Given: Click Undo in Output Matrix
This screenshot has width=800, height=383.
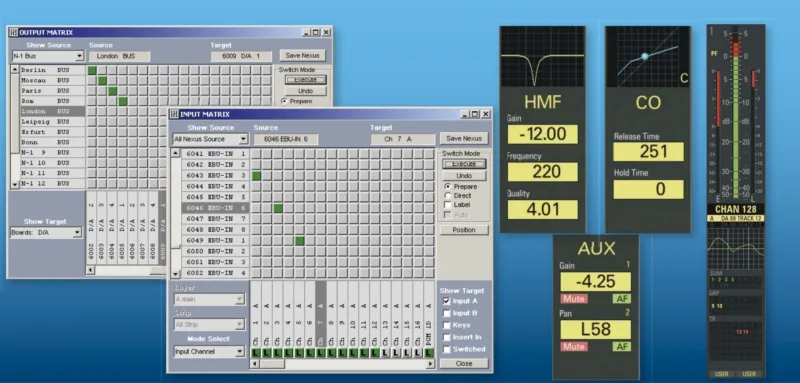Looking at the screenshot, I should (x=305, y=91).
